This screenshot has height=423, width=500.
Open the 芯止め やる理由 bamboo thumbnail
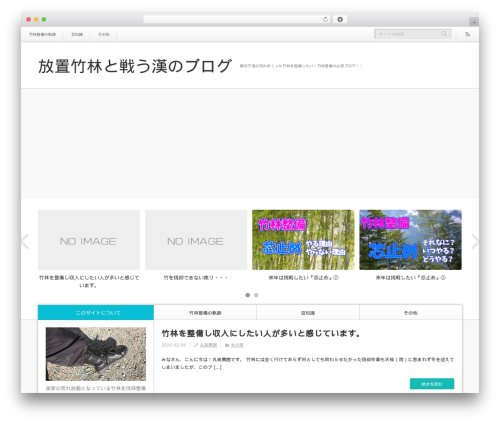pos(303,240)
